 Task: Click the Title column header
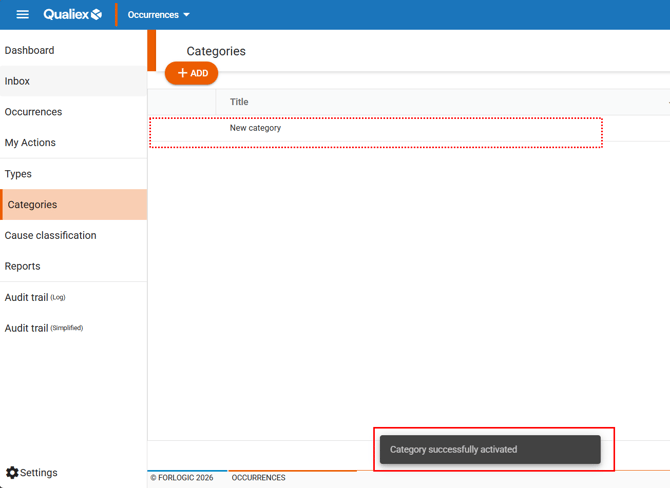239,102
